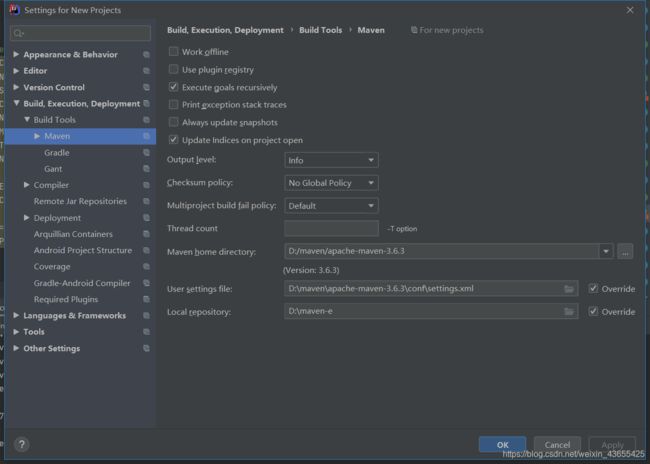The image size is (650, 464).
Task: Expand the Editor tree arrow
Action: [16, 71]
